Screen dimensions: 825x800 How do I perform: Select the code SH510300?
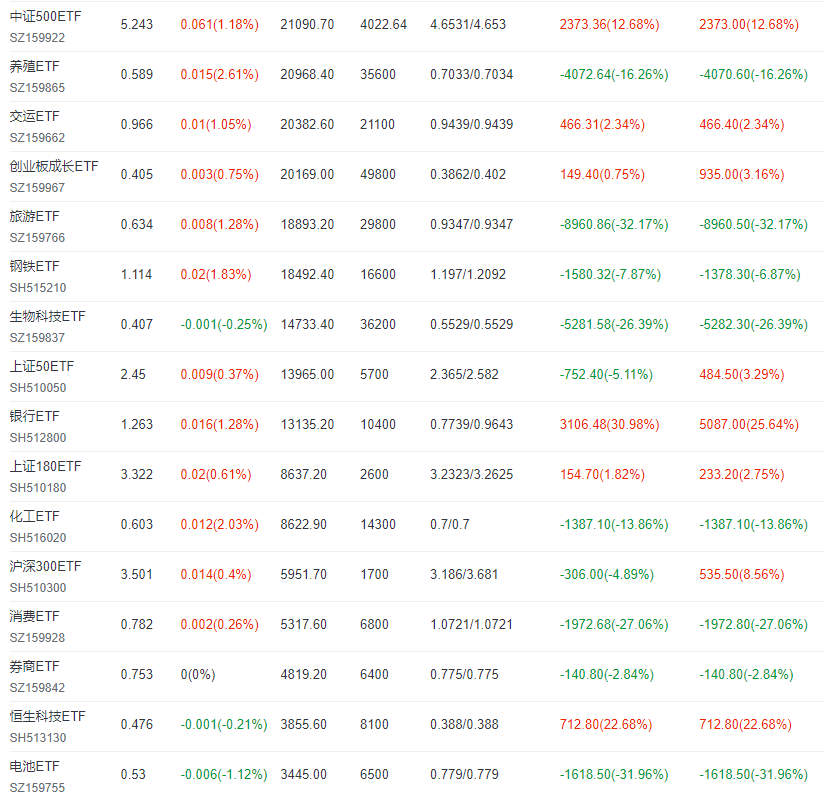pos(38,588)
